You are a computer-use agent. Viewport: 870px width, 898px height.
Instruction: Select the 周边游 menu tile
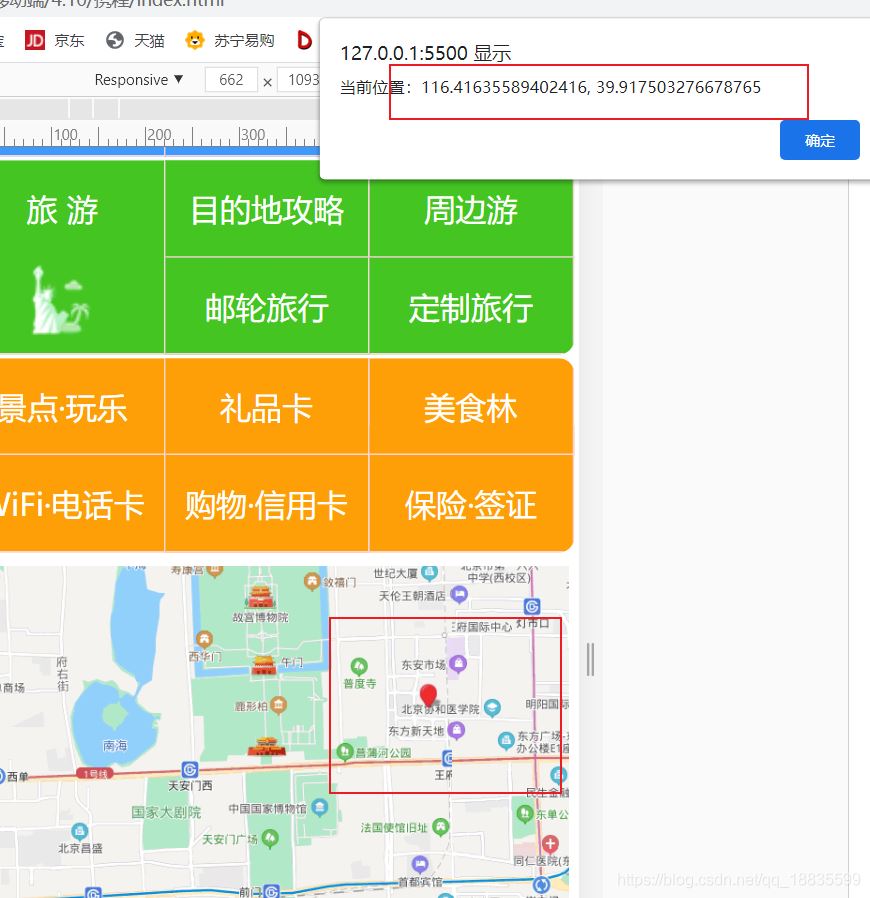470,213
